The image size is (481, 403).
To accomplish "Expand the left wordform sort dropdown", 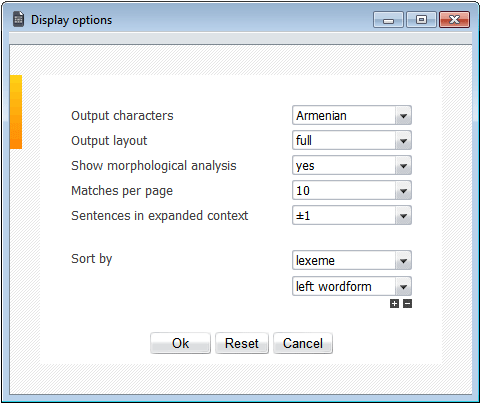I will 352,286.
